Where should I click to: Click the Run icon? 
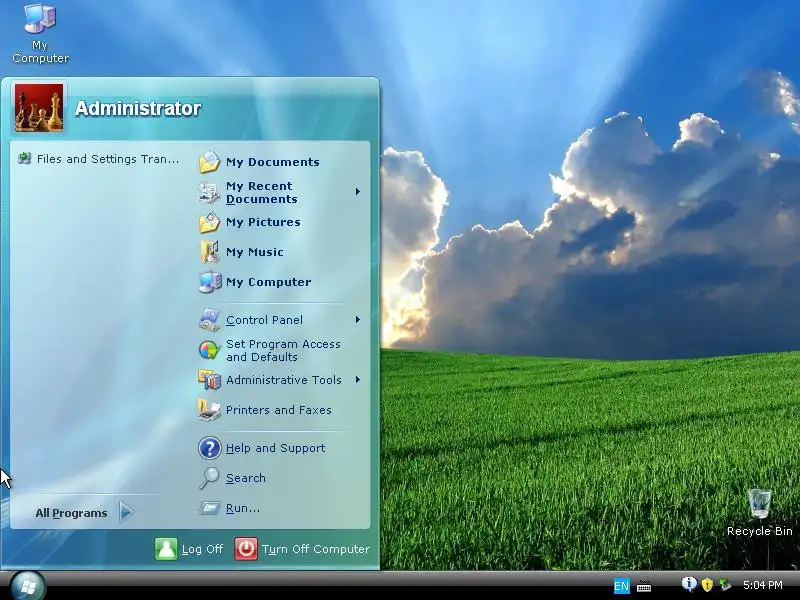pyautogui.click(x=209, y=508)
